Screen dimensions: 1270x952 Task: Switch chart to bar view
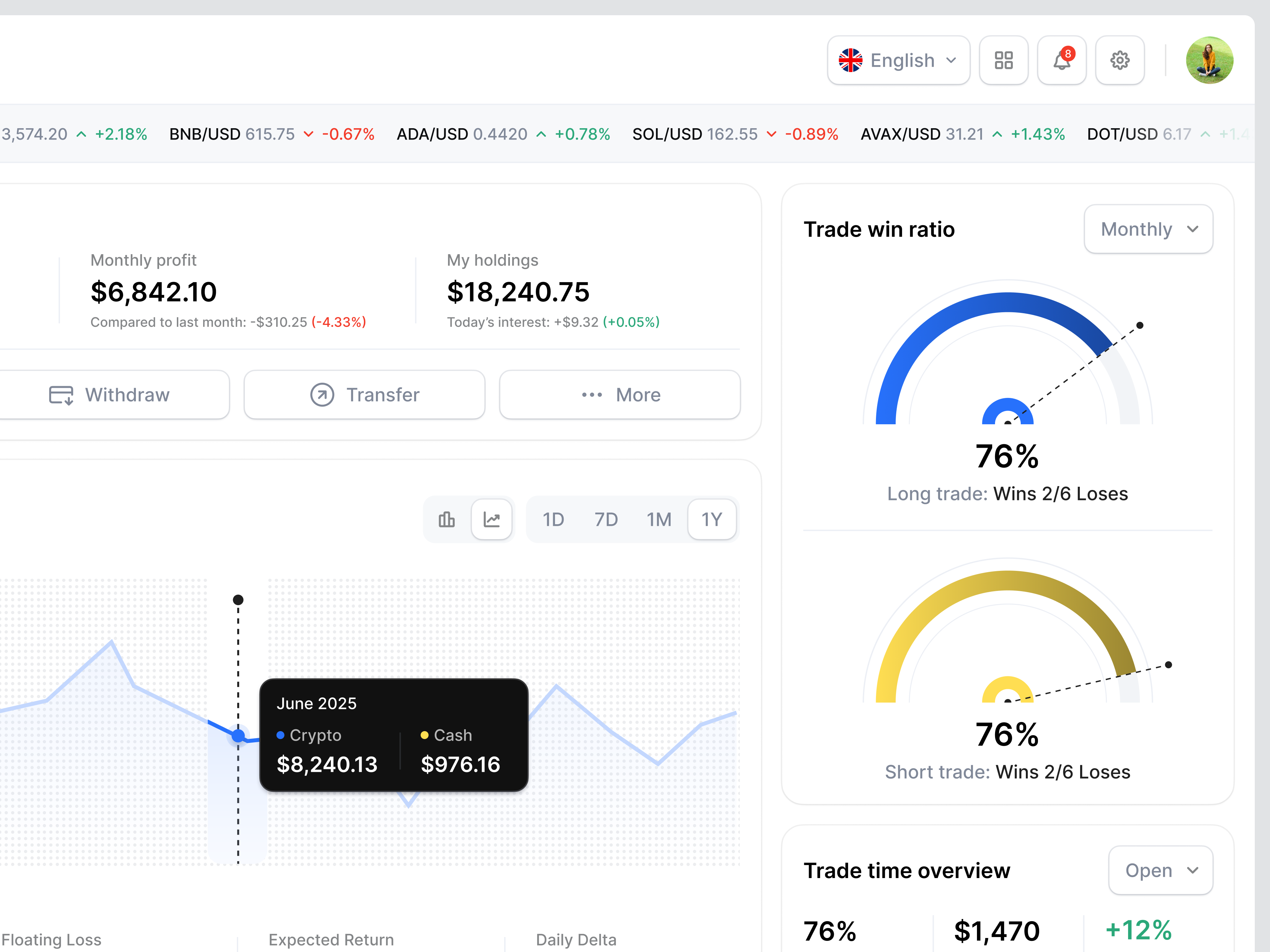click(x=447, y=519)
